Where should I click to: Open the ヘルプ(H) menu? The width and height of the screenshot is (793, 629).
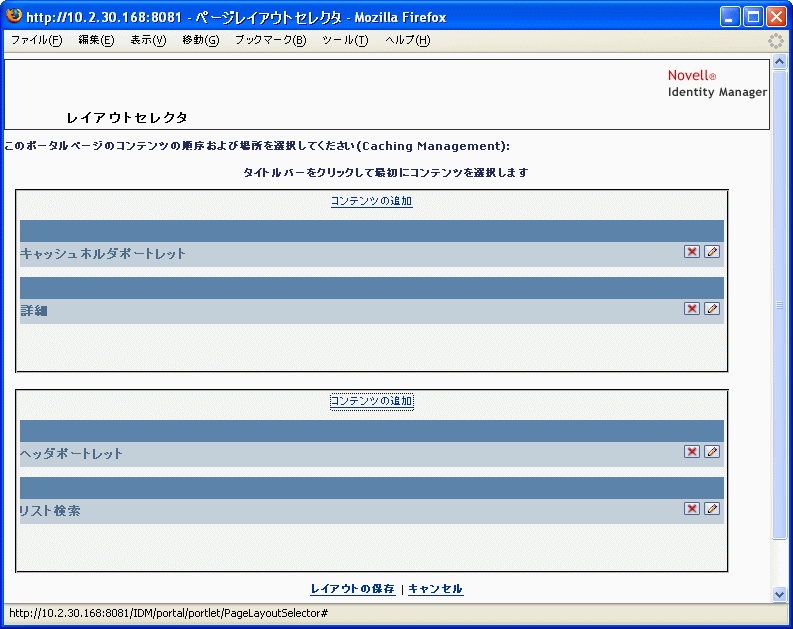tap(408, 40)
